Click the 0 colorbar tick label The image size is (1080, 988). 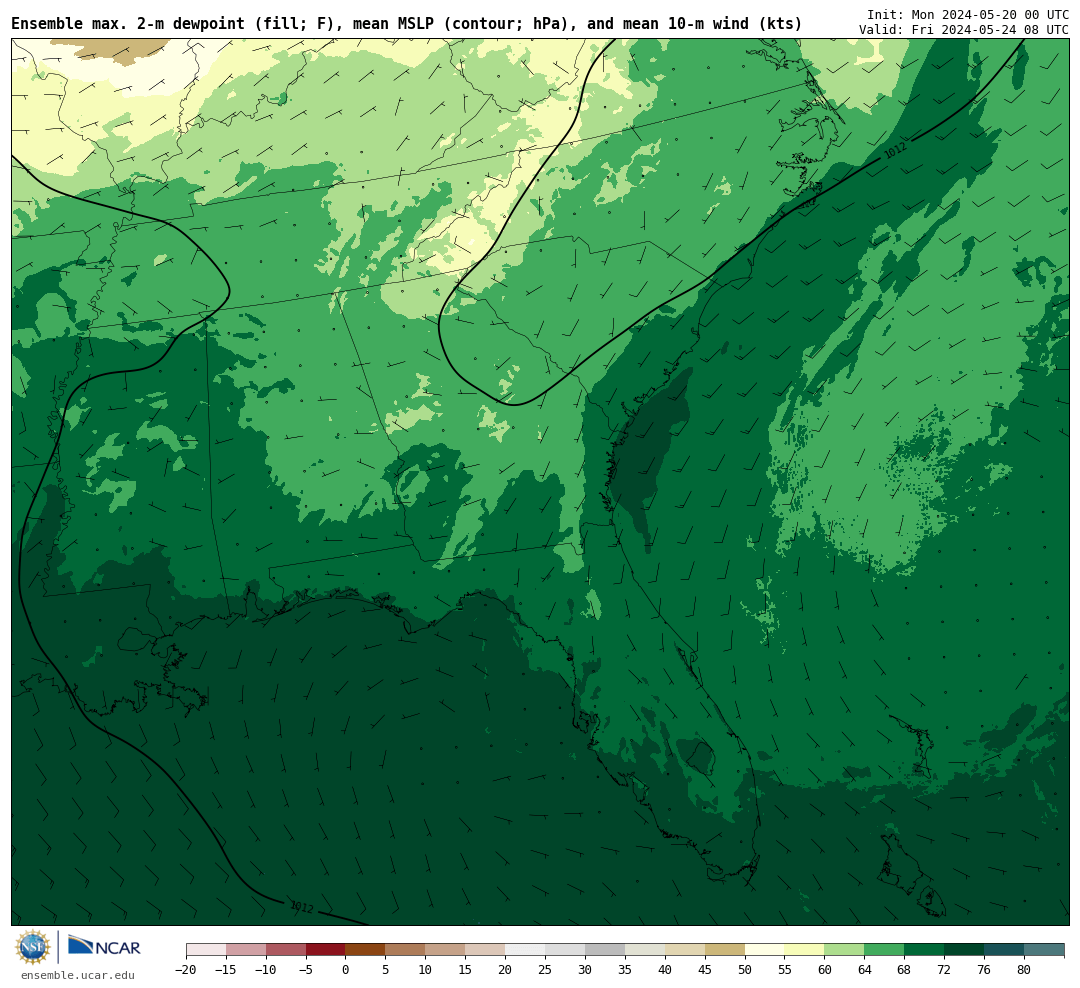coord(346,970)
